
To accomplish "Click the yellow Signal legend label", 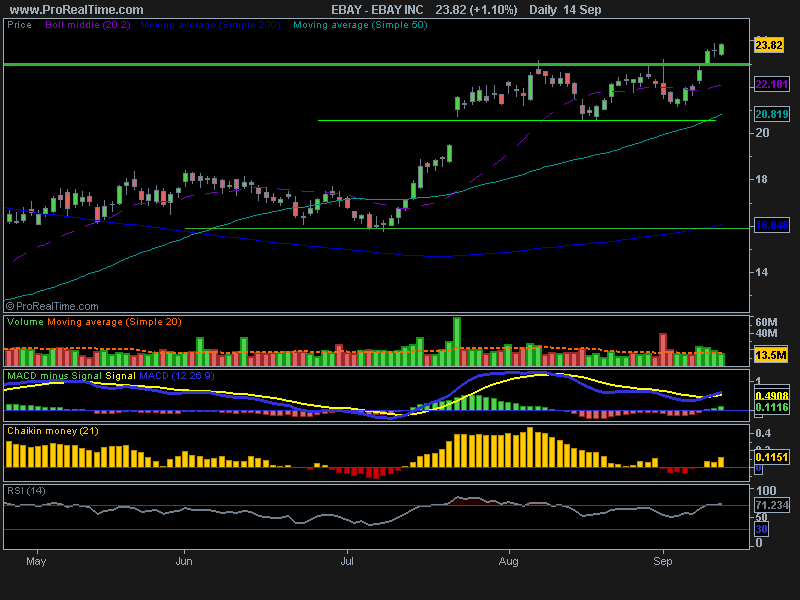I will click(x=120, y=376).
